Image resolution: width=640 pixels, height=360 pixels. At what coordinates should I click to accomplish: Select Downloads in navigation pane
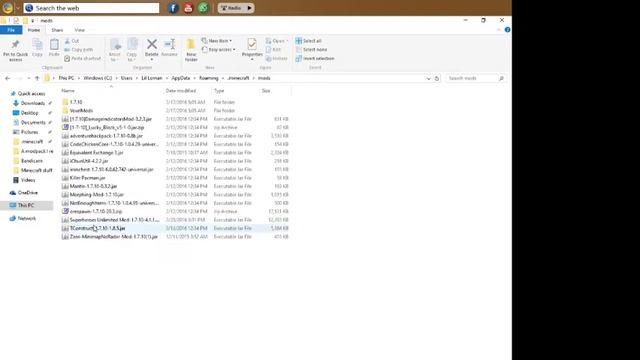tap(33, 103)
